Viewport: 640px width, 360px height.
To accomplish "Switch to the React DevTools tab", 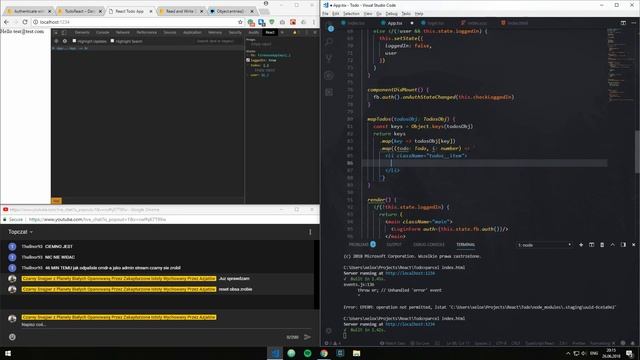I will click(x=270, y=32).
